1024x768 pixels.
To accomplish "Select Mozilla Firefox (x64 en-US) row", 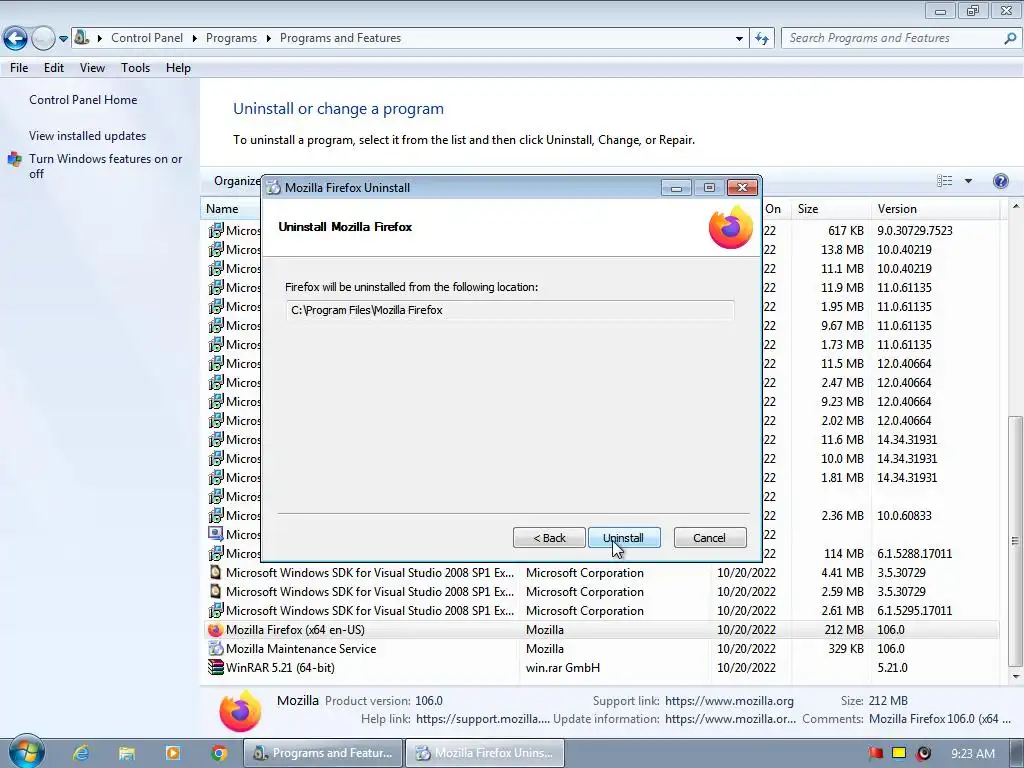I will (x=602, y=630).
